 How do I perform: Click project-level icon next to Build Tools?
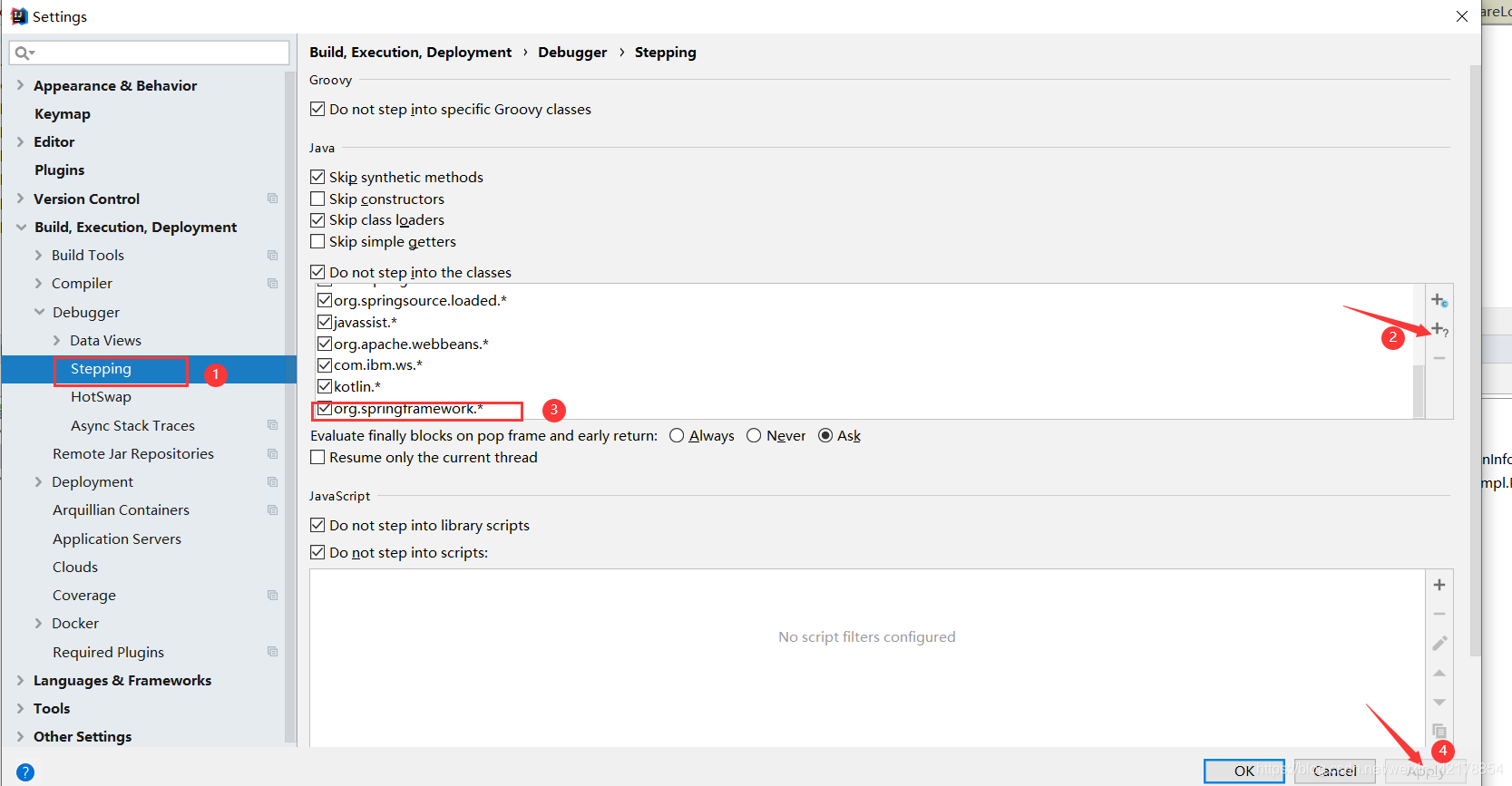272,256
